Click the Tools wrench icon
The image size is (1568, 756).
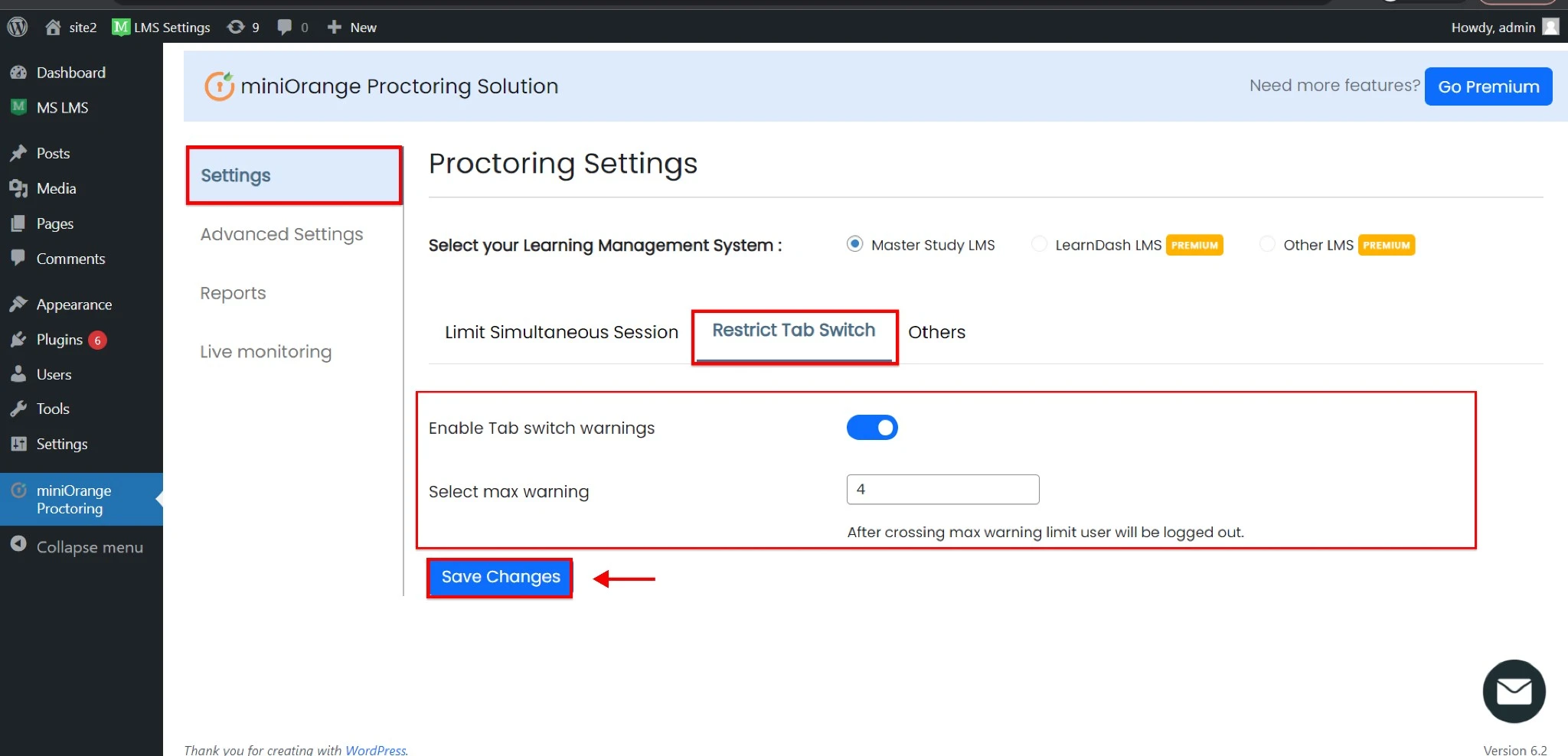pos(18,409)
